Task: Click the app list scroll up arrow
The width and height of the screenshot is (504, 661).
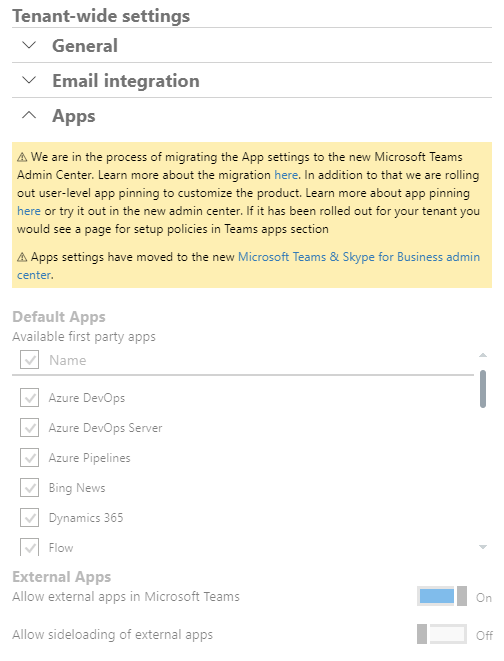Action: click(x=483, y=355)
